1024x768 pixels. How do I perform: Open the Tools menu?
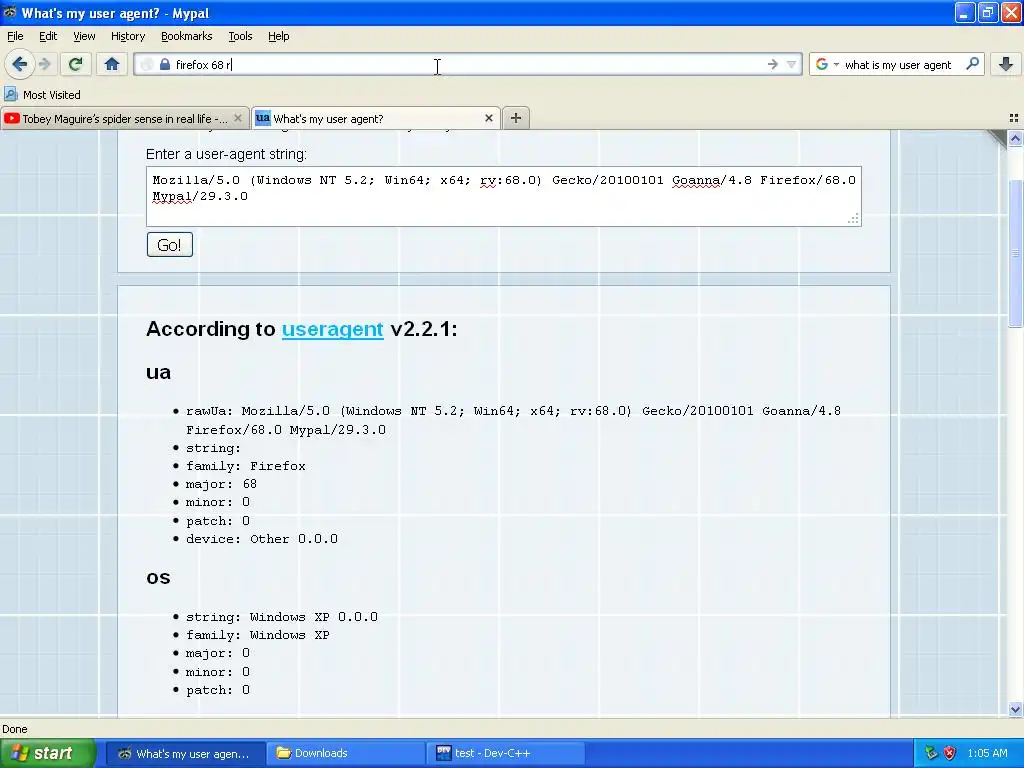[240, 36]
